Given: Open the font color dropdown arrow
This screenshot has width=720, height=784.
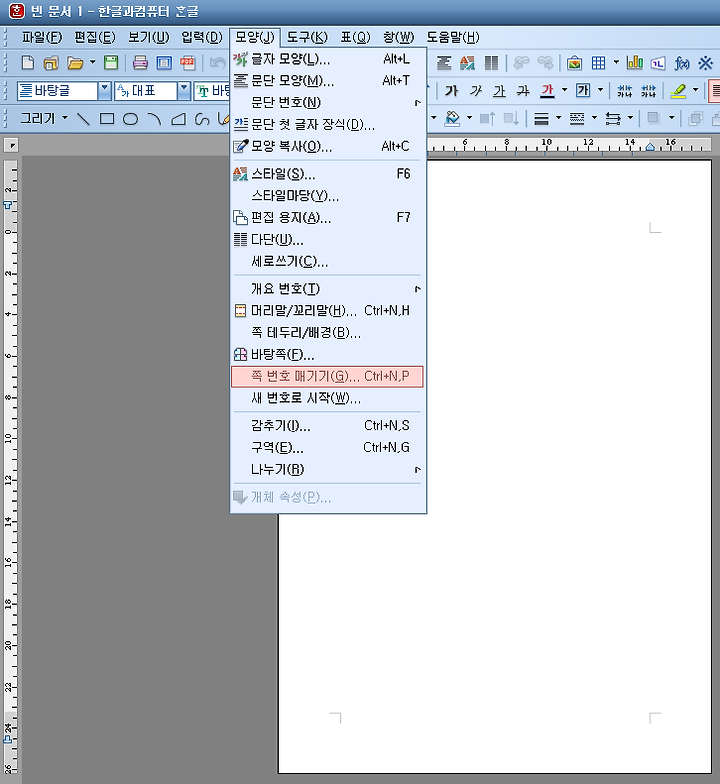Looking at the screenshot, I should 564,90.
